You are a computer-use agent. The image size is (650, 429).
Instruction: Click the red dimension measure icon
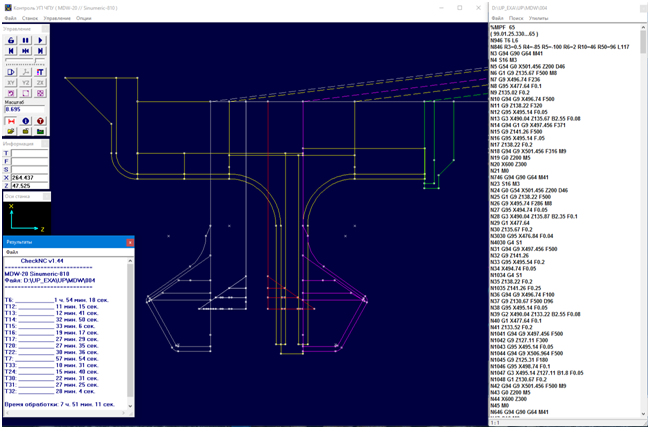click(x=11, y=120)
